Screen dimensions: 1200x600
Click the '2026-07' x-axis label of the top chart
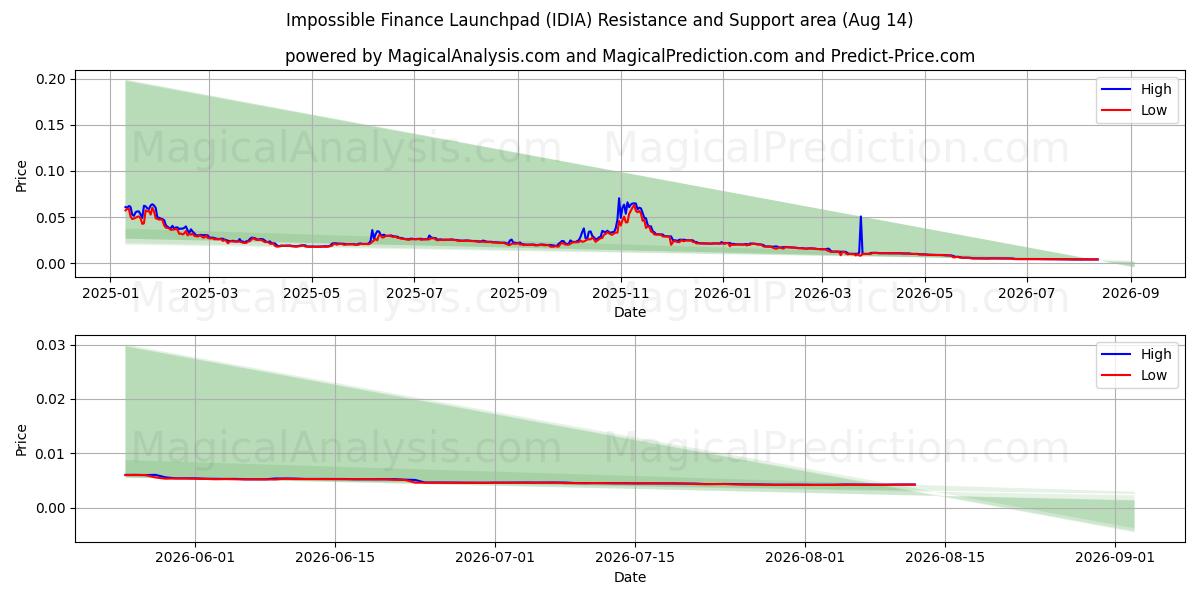[1027, 293]
